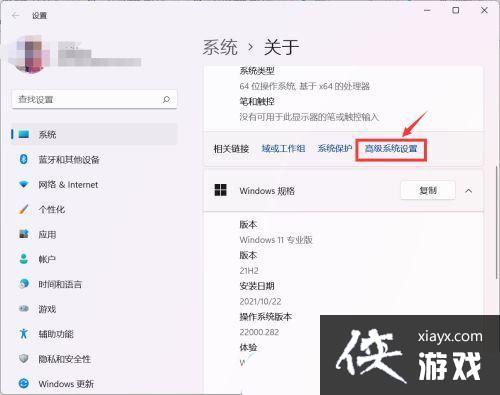Click the 关于 page title
Image resolution: width=500 pixels, height=395 pixels.
point(281,47)
